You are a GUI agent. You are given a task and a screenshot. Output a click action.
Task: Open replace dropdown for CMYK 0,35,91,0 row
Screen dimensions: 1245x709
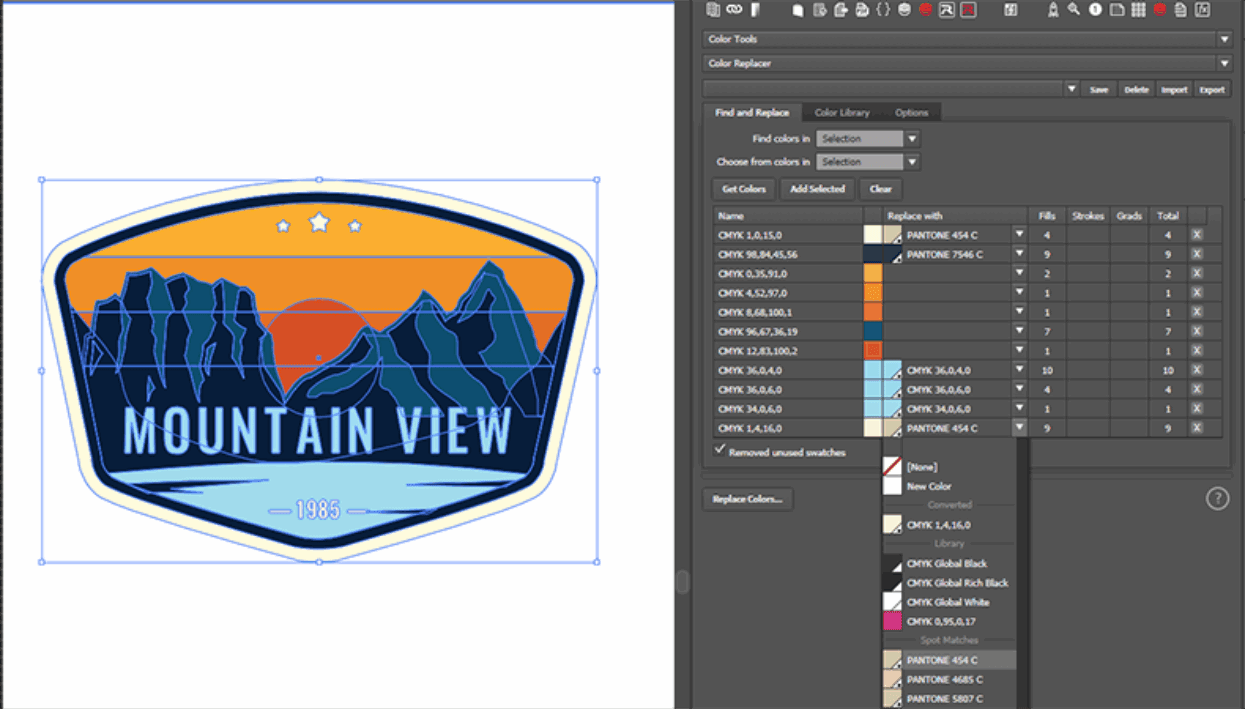pos(1019,274)
